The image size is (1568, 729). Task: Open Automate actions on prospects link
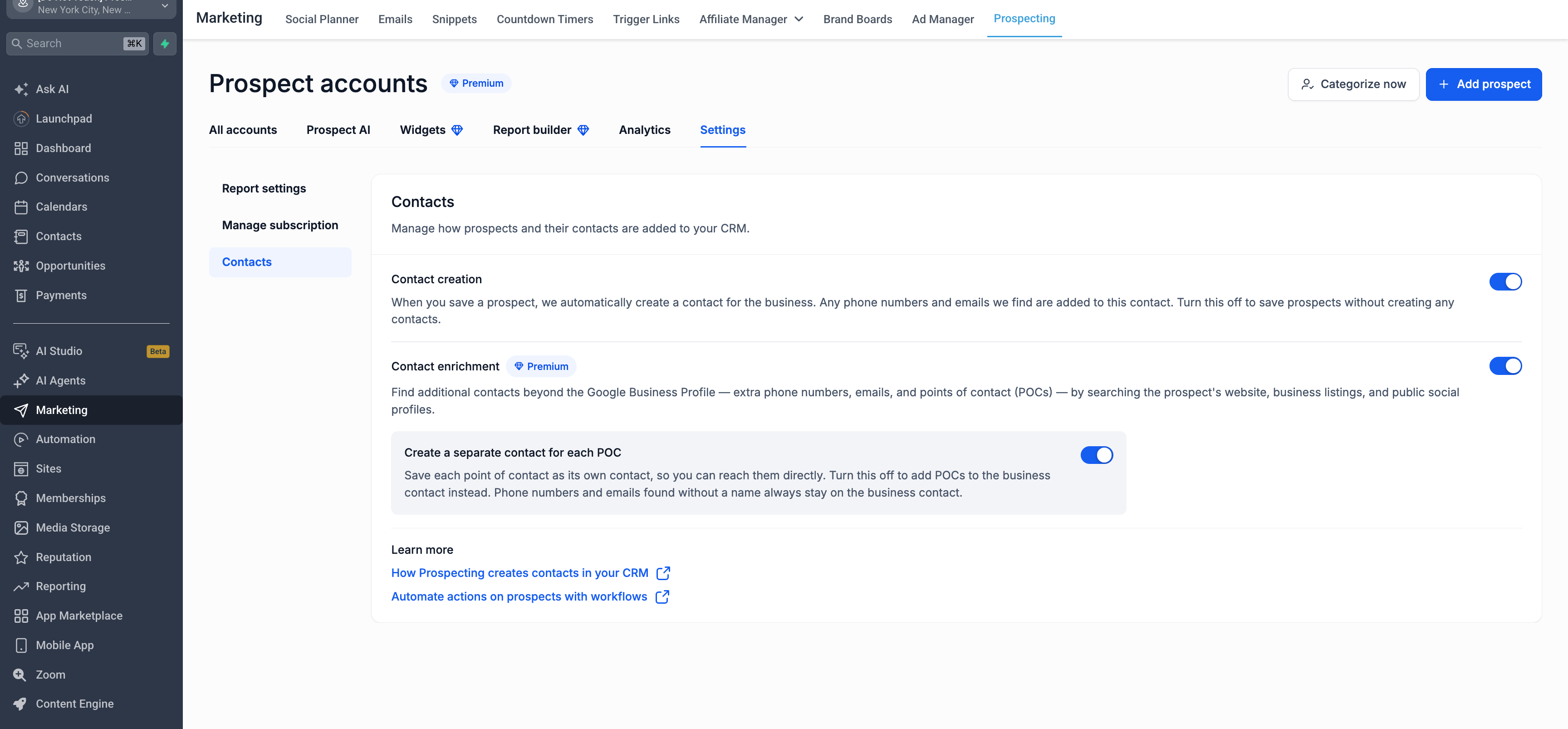(519, 597)
